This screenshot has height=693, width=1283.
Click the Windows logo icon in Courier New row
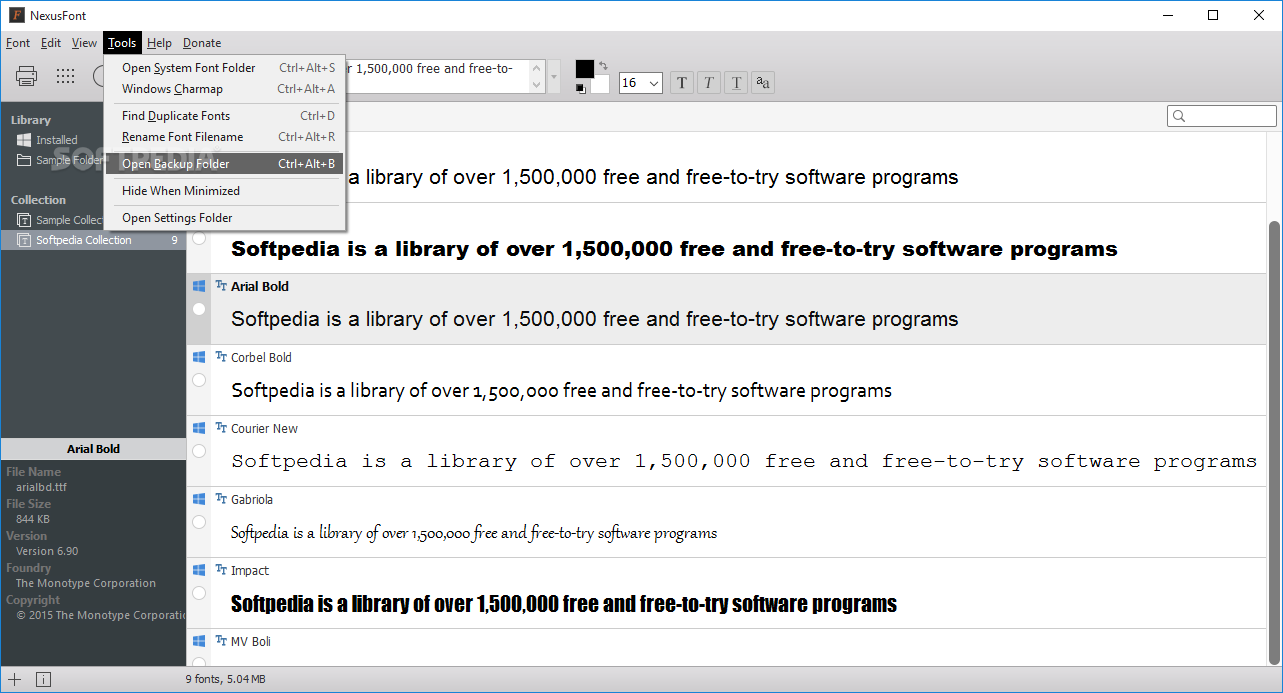pos(199,428)
